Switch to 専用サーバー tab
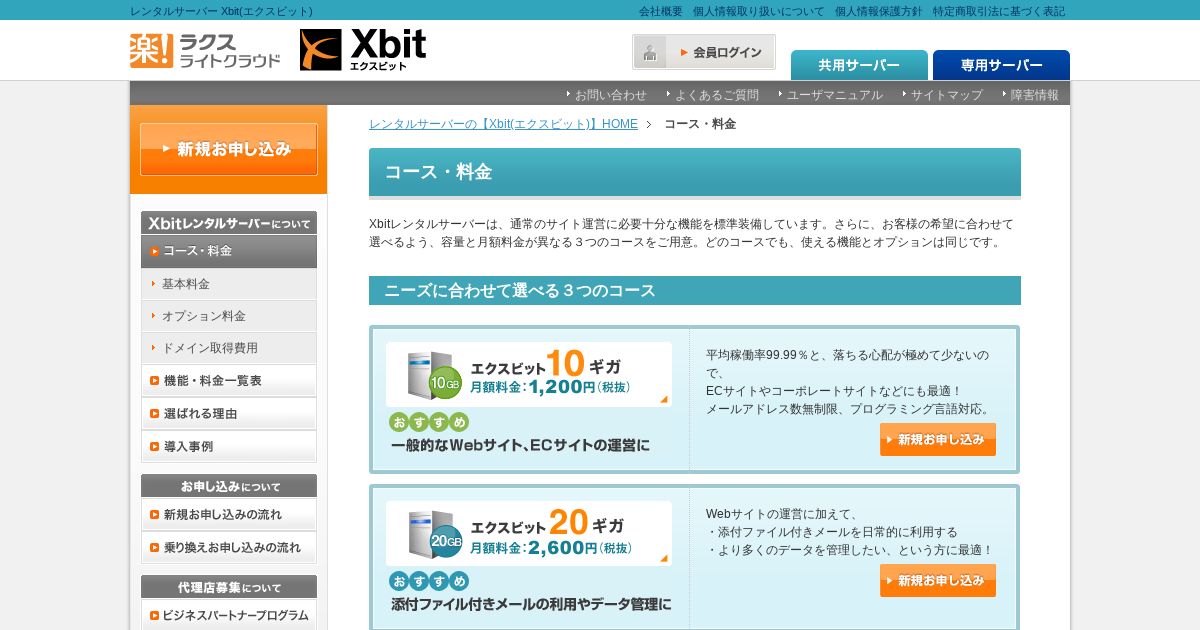This screenshot has width=1200, height=630. 1001,65
